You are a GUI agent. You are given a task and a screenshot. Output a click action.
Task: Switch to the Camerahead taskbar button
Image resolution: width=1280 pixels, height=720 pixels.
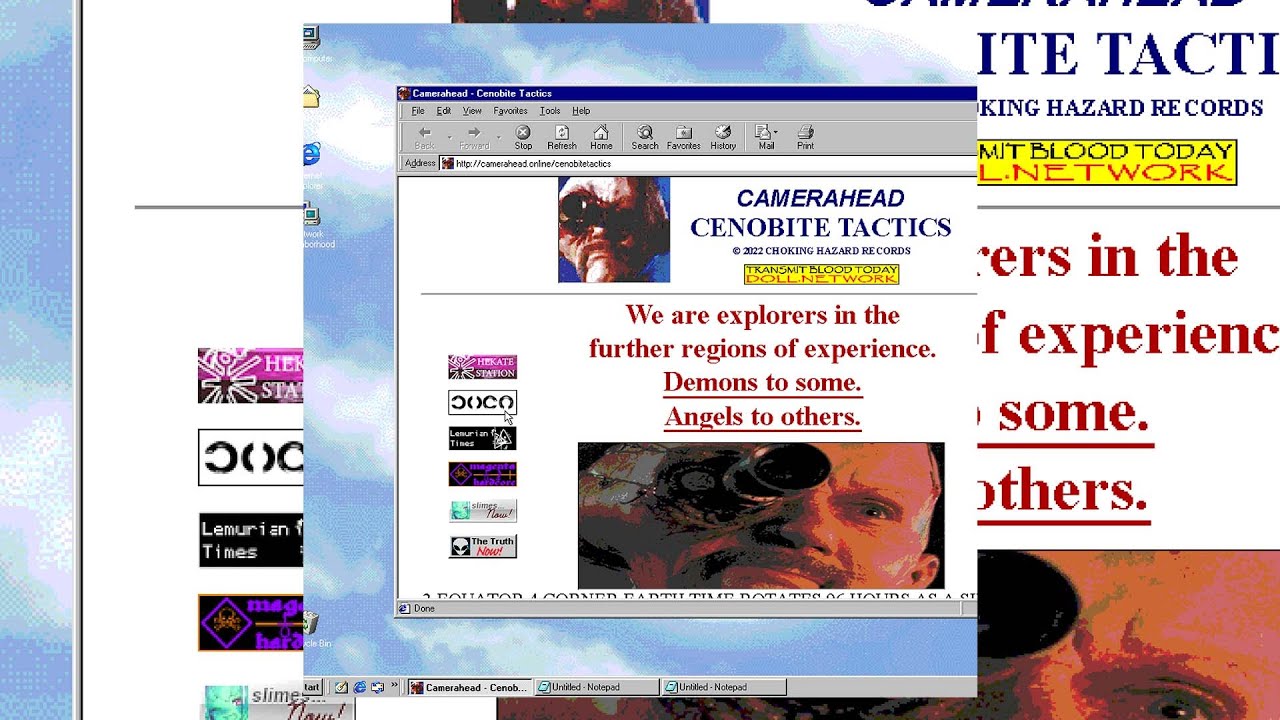(469, 687)
